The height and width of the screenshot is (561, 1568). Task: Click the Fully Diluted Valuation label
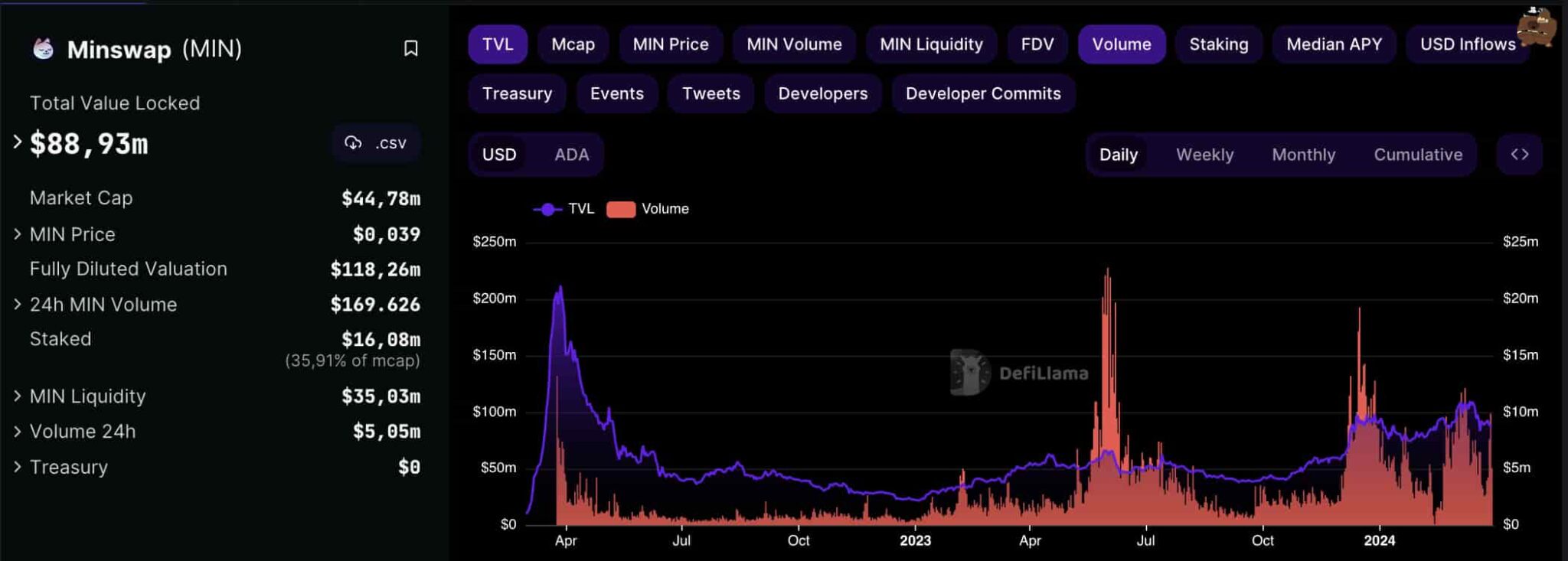point(129,269)
